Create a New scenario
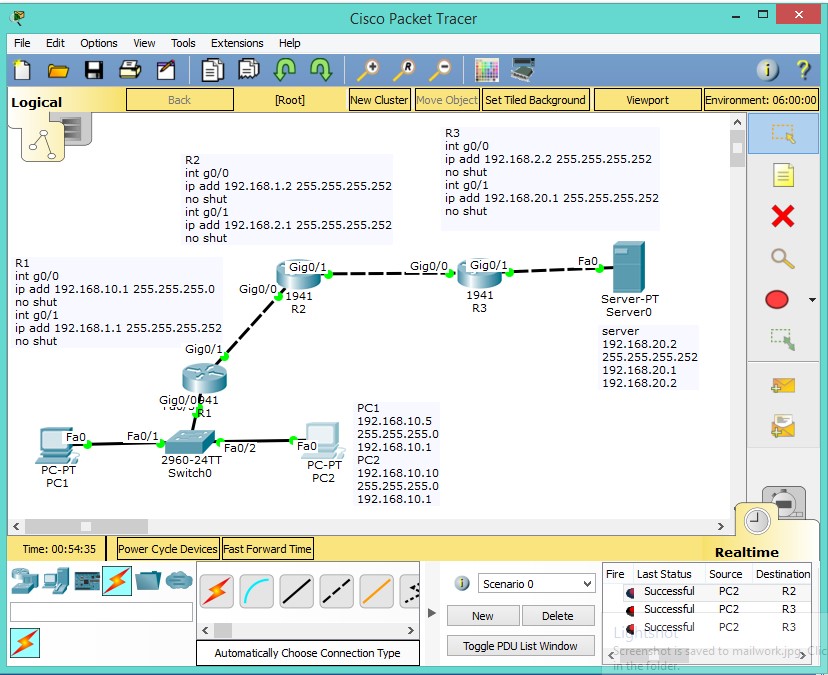The width and height of the screenshot is (828, 675). pos(483,615)
